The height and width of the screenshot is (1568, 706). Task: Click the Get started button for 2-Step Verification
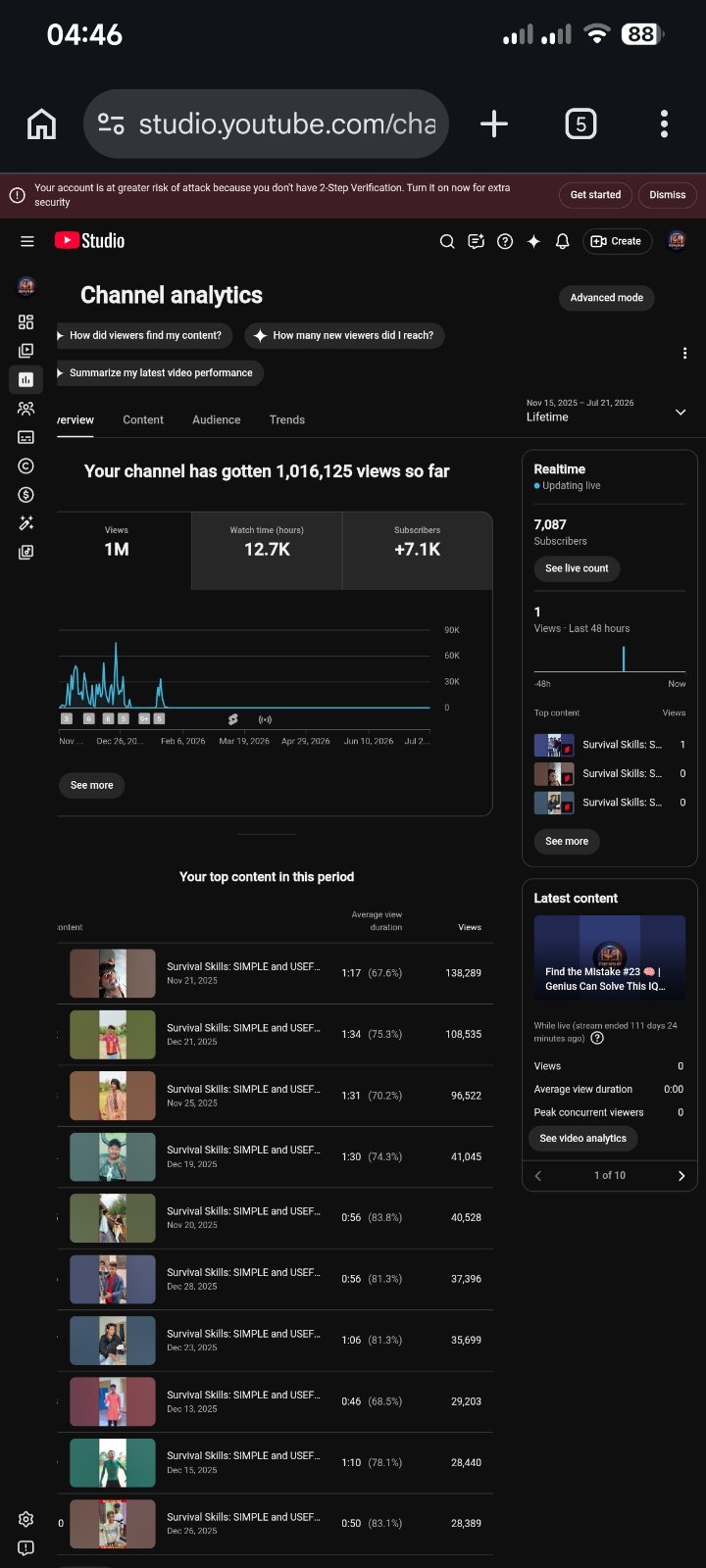click(596, 195)
